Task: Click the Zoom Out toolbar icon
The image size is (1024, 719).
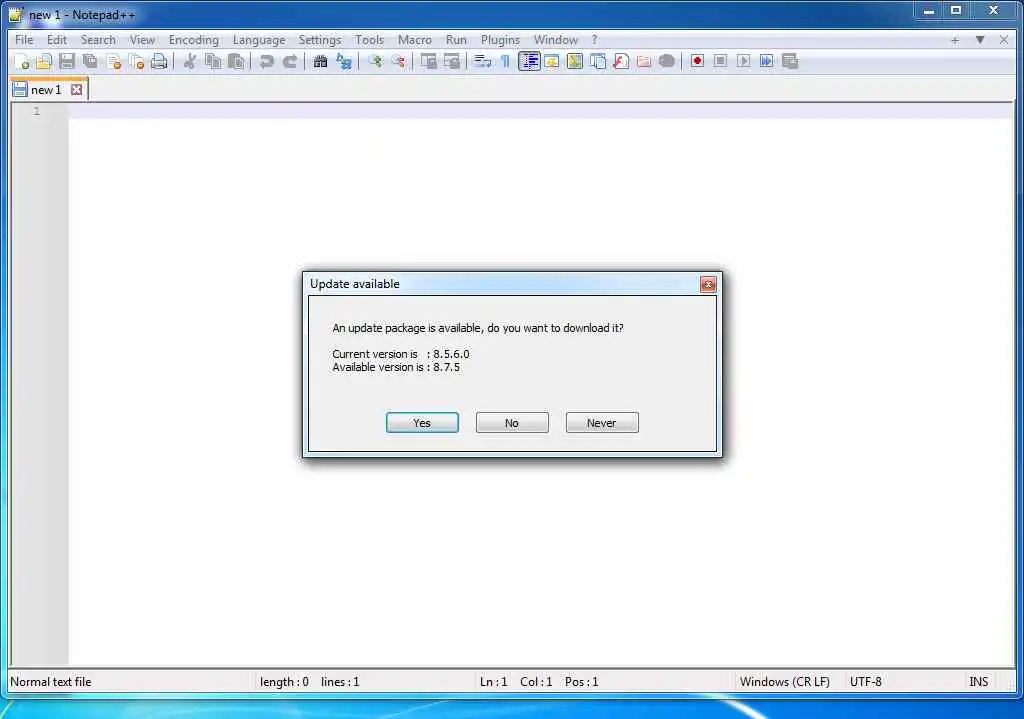Action: point(397,61)
